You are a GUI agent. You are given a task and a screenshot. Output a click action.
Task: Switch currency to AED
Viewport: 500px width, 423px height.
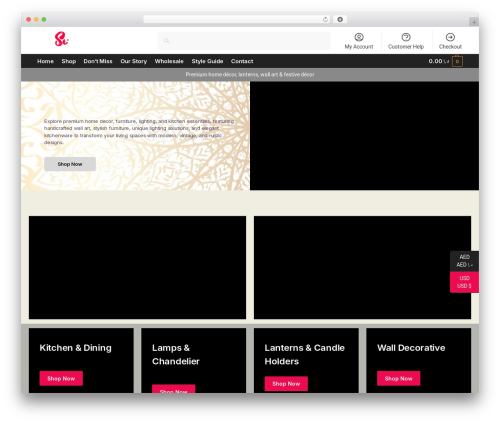tap(464, 261)
